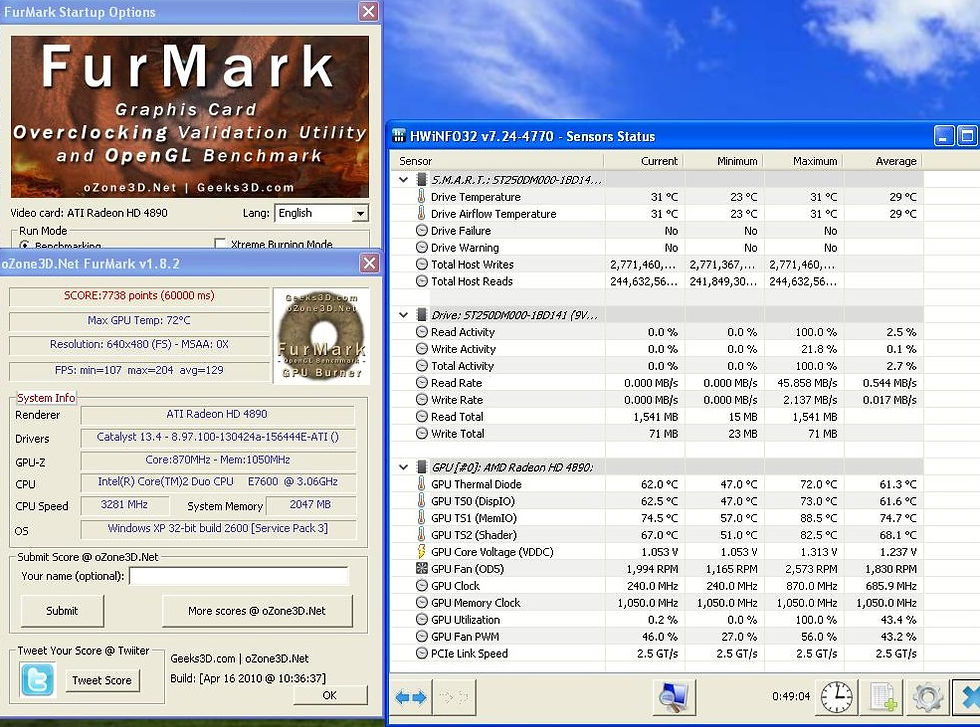Viewport: 980px width, 727px height.
Task: Click the thermometer icon beside Drive Temperature
Action: pos(422,196)
